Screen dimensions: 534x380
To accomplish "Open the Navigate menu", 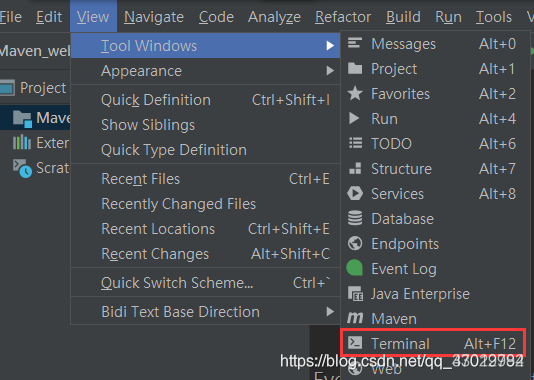I will [x=154, y=17].
